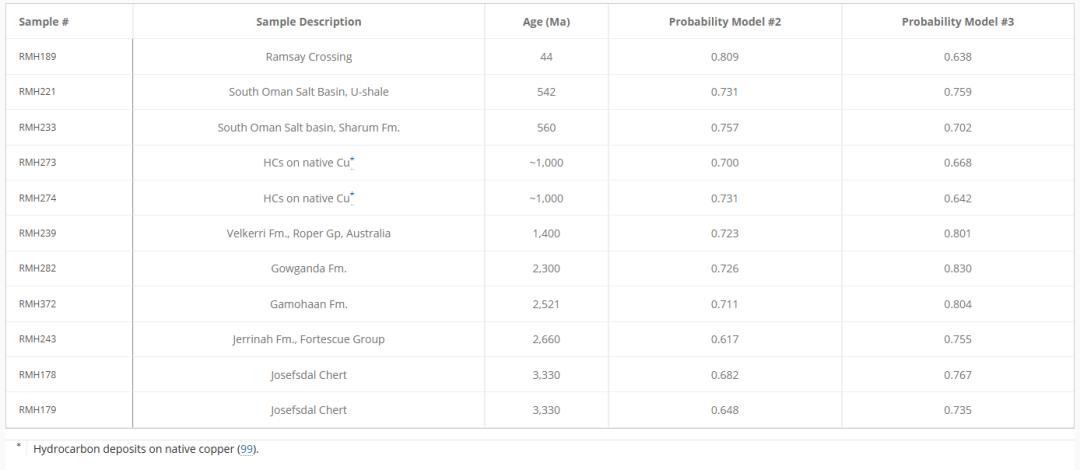1080x470 pixels.
Task: Select the 0.830 Model #3 value
Action: pyautogui.click(x=958, y=269)
